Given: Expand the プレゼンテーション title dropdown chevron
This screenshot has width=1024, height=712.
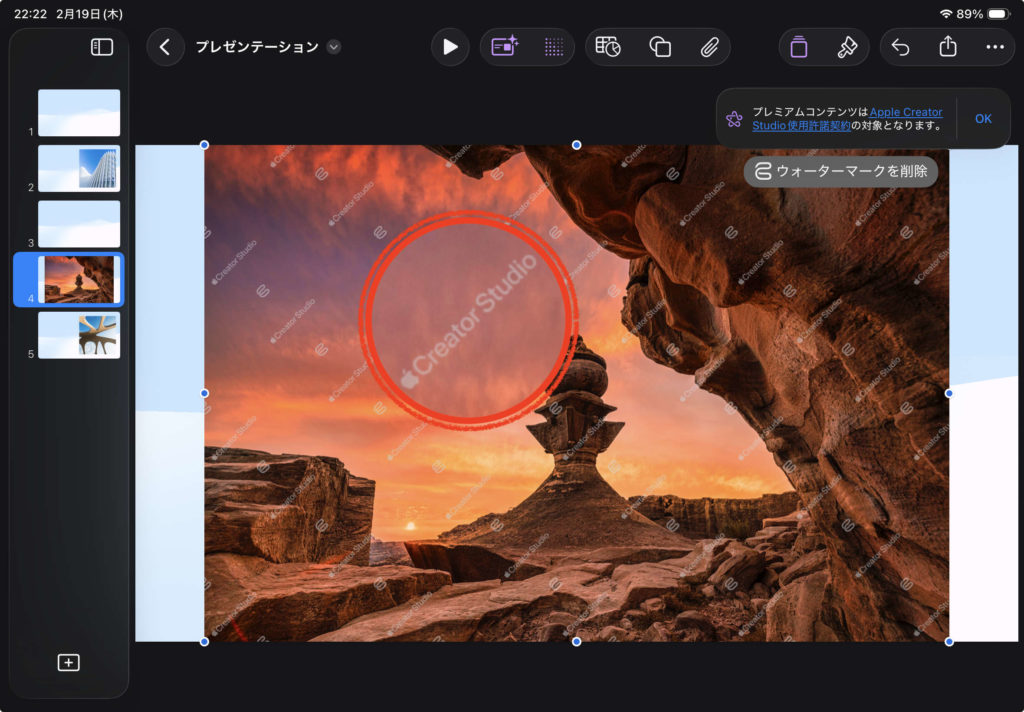Looking at the screenshot, I should 334,47.
